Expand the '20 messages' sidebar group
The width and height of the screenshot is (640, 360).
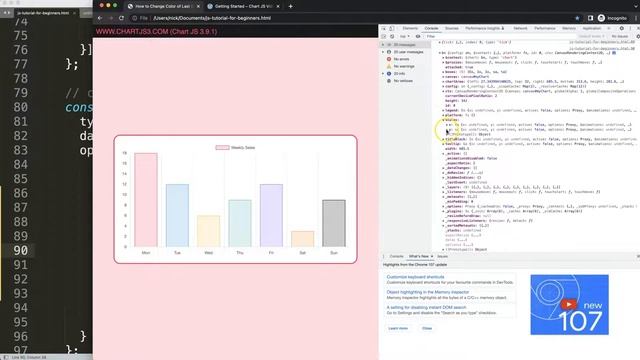click(383, 44)
